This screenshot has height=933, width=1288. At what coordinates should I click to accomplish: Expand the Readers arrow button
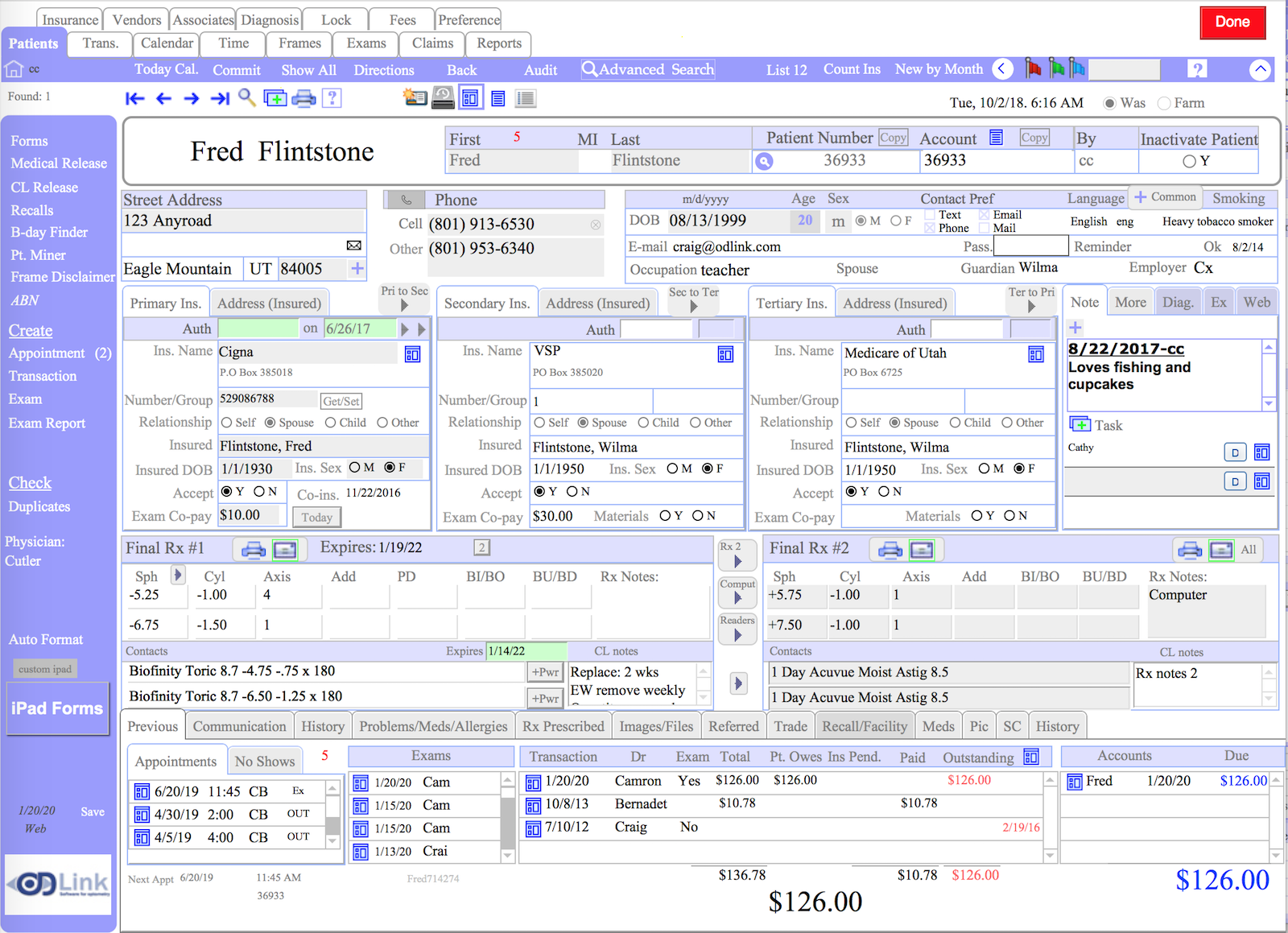(x=737, y=629)
